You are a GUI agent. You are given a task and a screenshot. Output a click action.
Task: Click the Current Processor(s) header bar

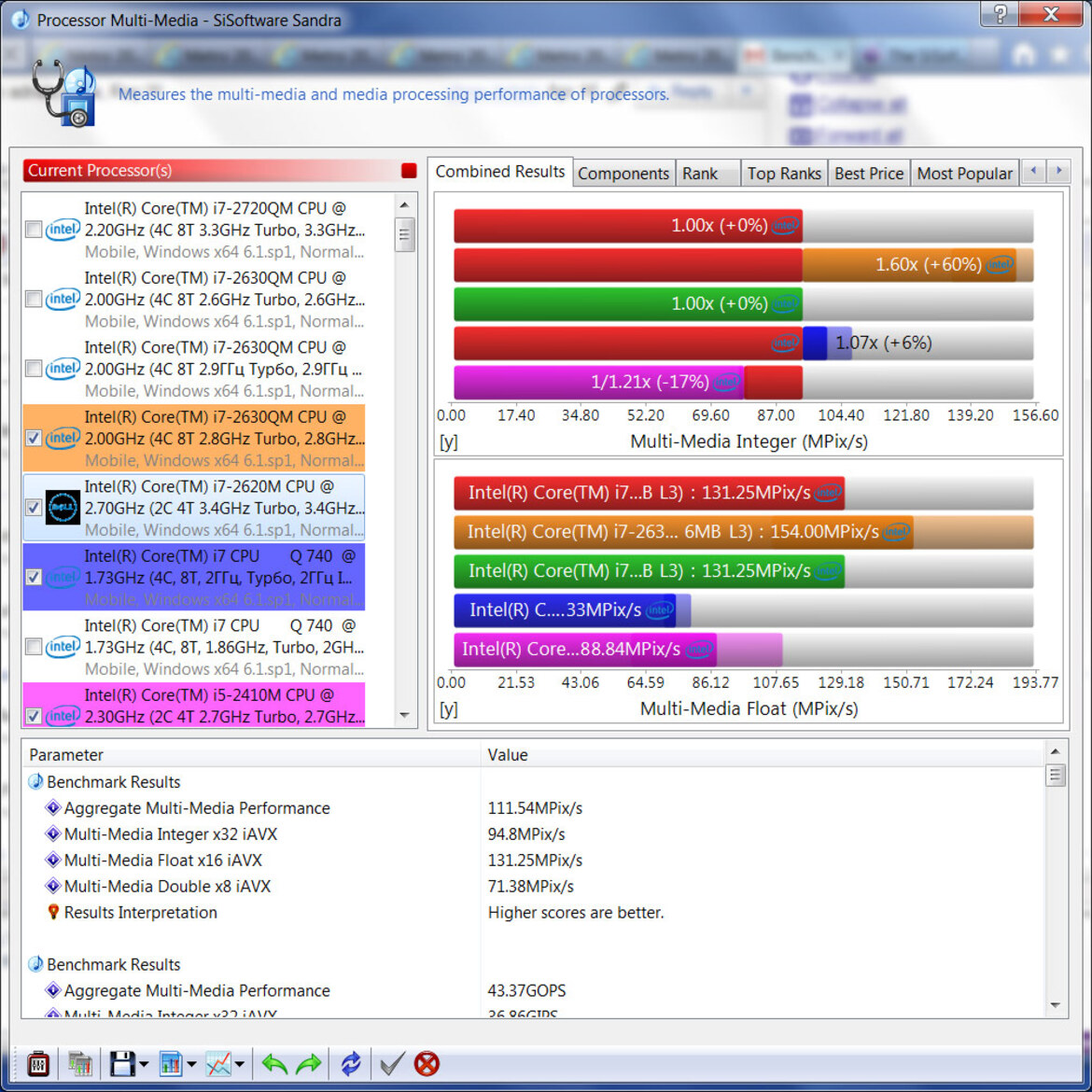pos(220,171)
